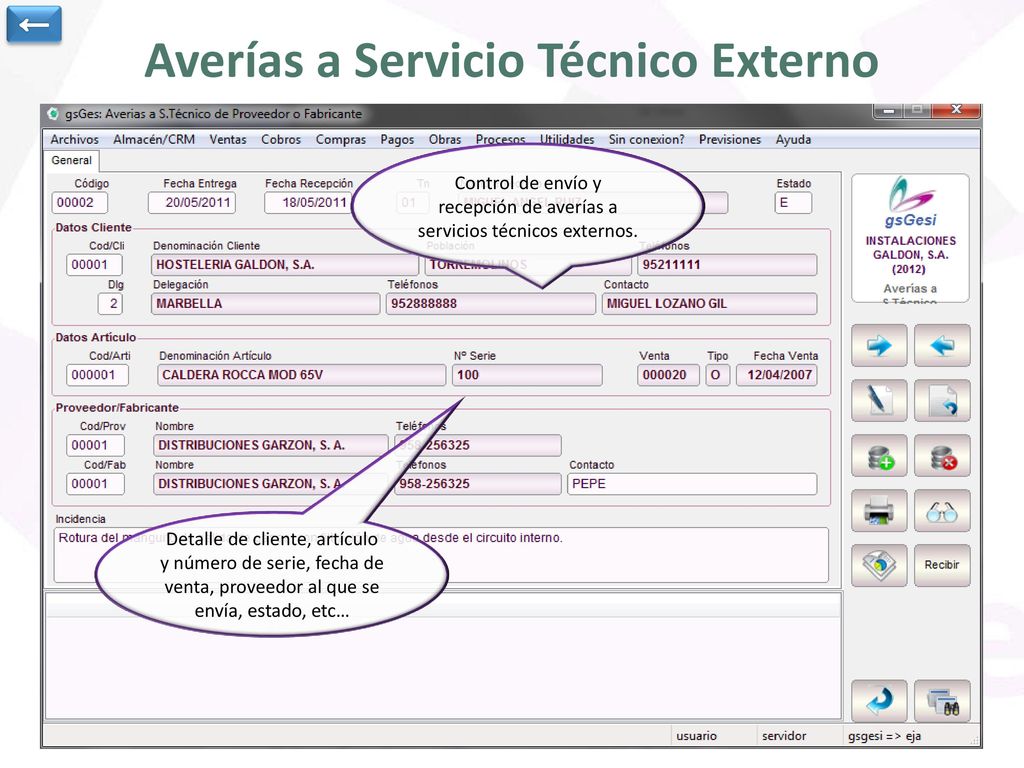Click the gsgesi => eja status entry
Viewport: 1024px width, 768px height.
coord(884,736)
